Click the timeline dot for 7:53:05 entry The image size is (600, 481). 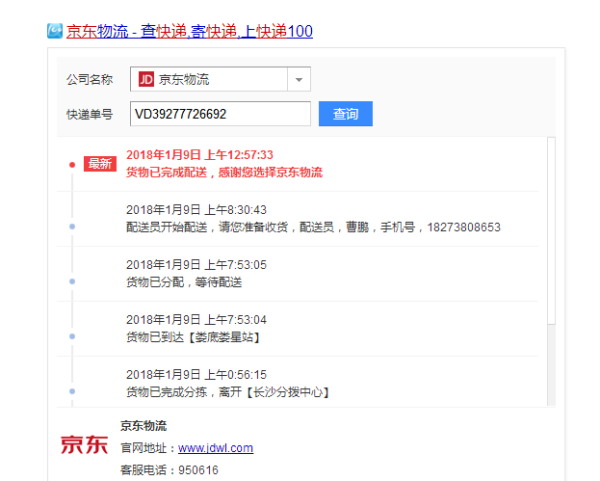coord(72,281)
